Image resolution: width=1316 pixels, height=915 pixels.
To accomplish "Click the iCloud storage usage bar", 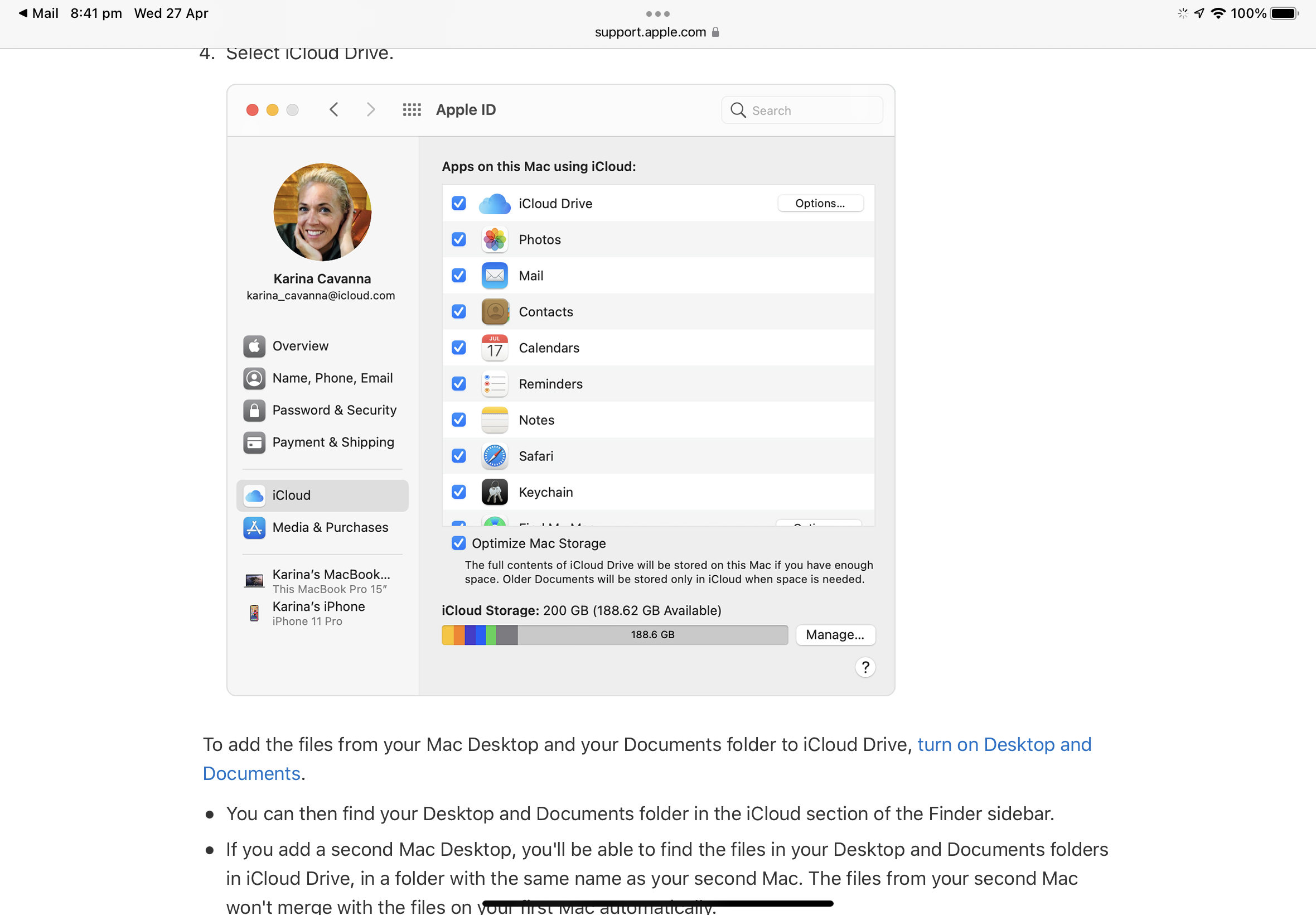I will (x=614, y=635).
